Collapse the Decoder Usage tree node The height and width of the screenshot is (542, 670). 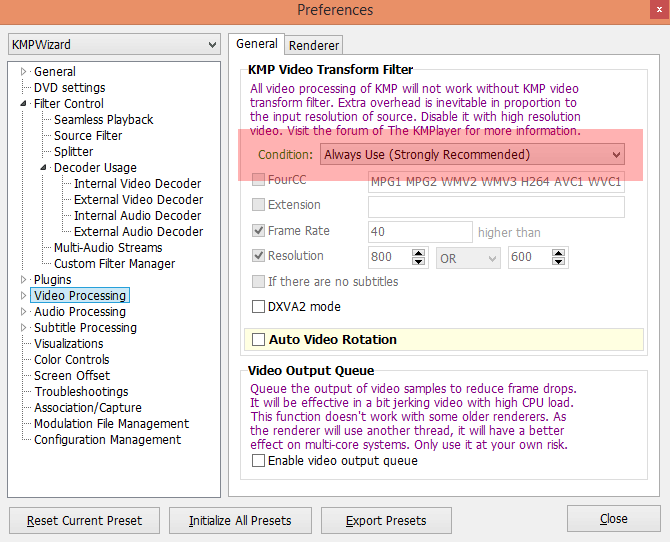click(44, 168)
